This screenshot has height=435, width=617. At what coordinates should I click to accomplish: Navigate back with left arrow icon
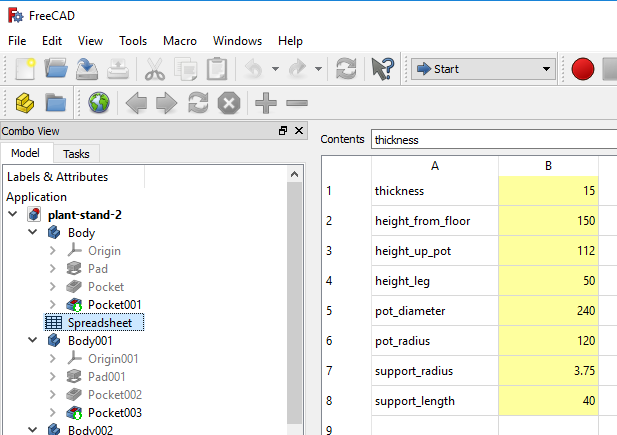[x=136, y=103]
